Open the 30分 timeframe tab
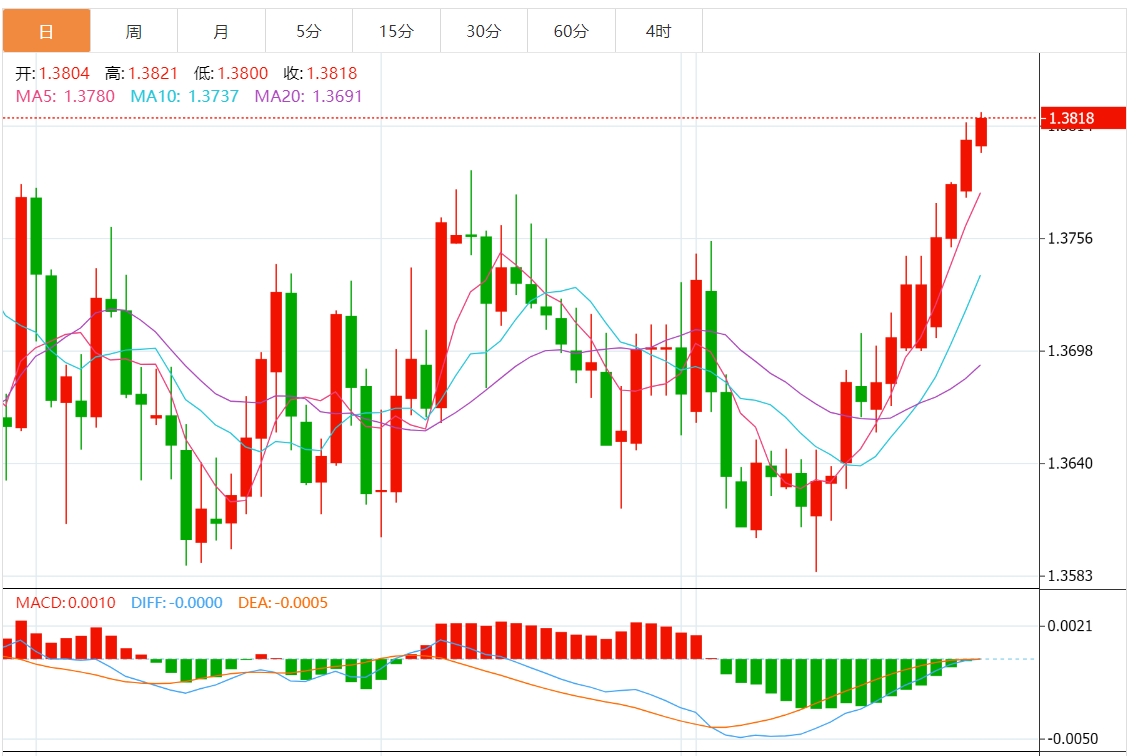The image size is (1136, 756). tap(484, 31)
